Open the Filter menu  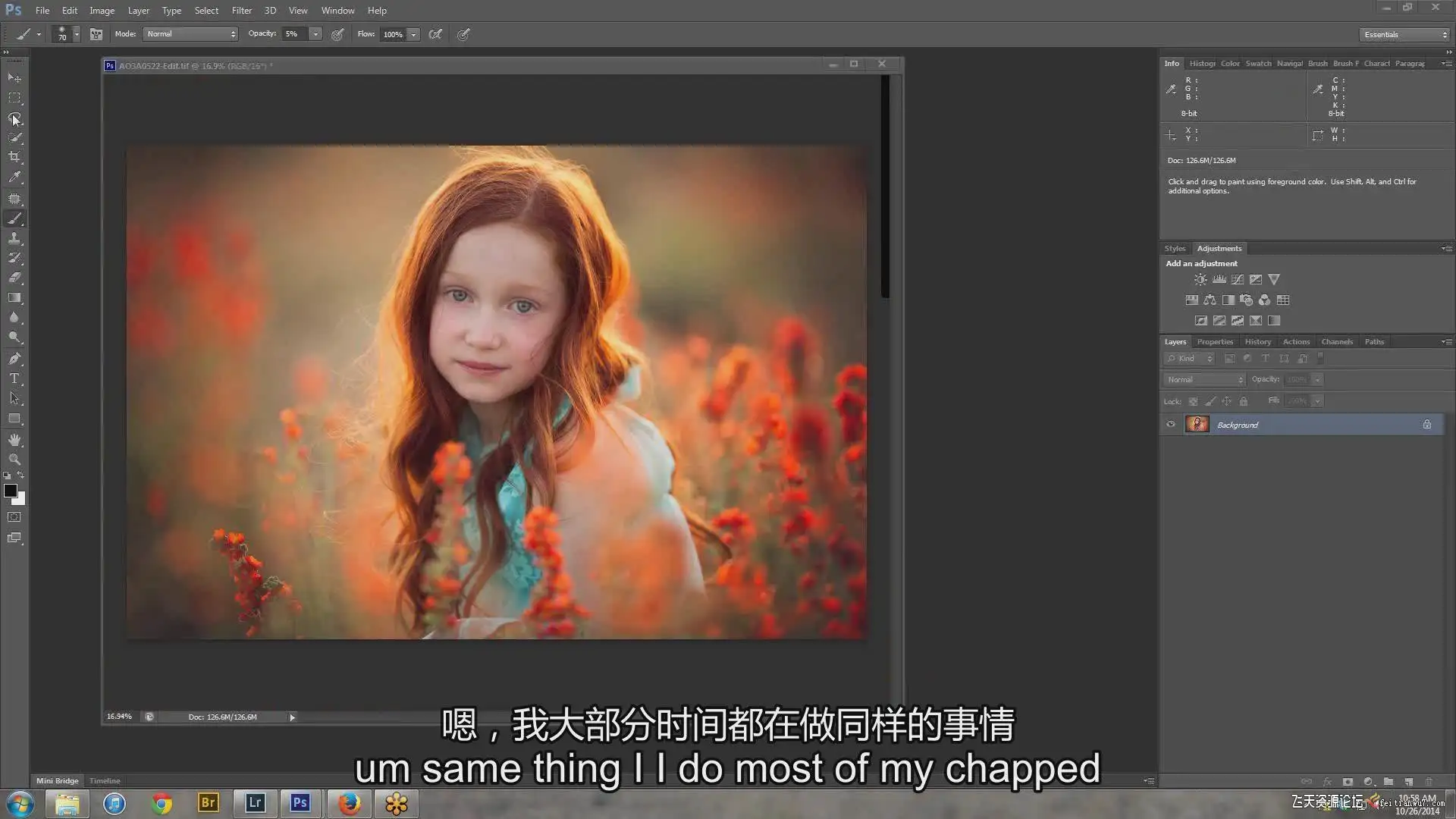coord(241,11)
